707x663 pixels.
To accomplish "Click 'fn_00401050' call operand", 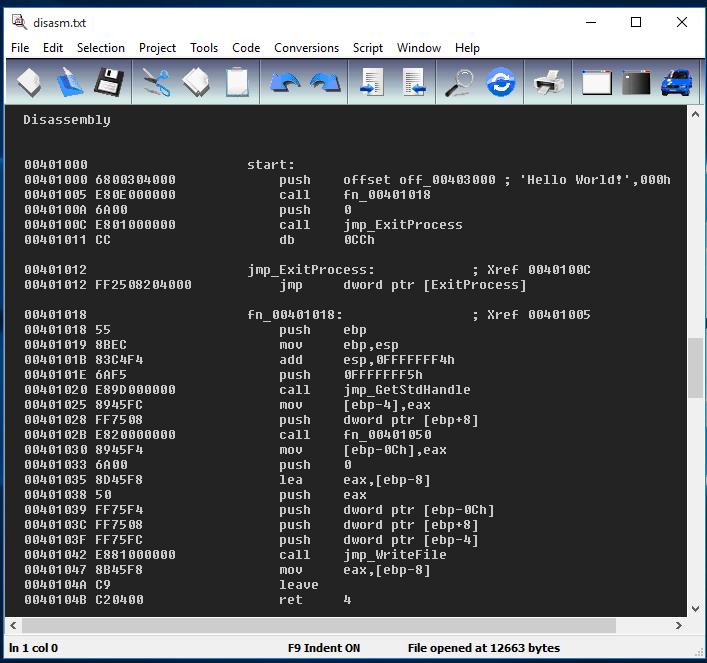I will coord(387,435).
